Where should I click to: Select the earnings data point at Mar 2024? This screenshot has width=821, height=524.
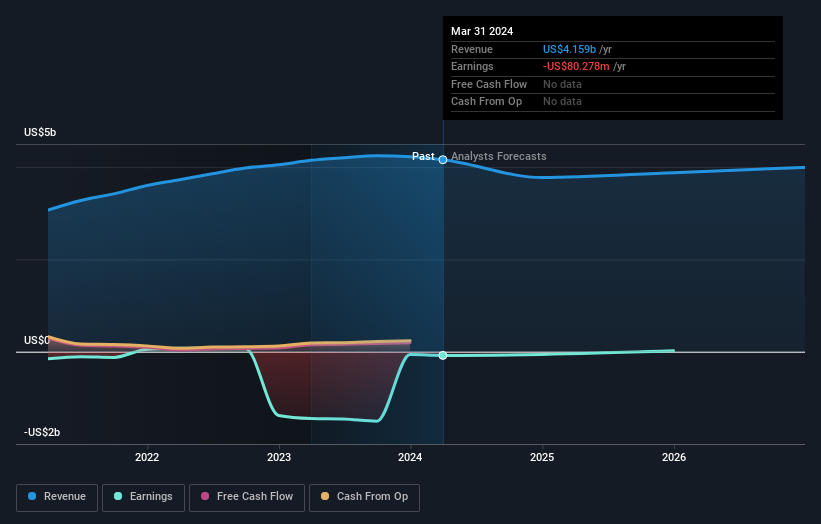point(443,355)
